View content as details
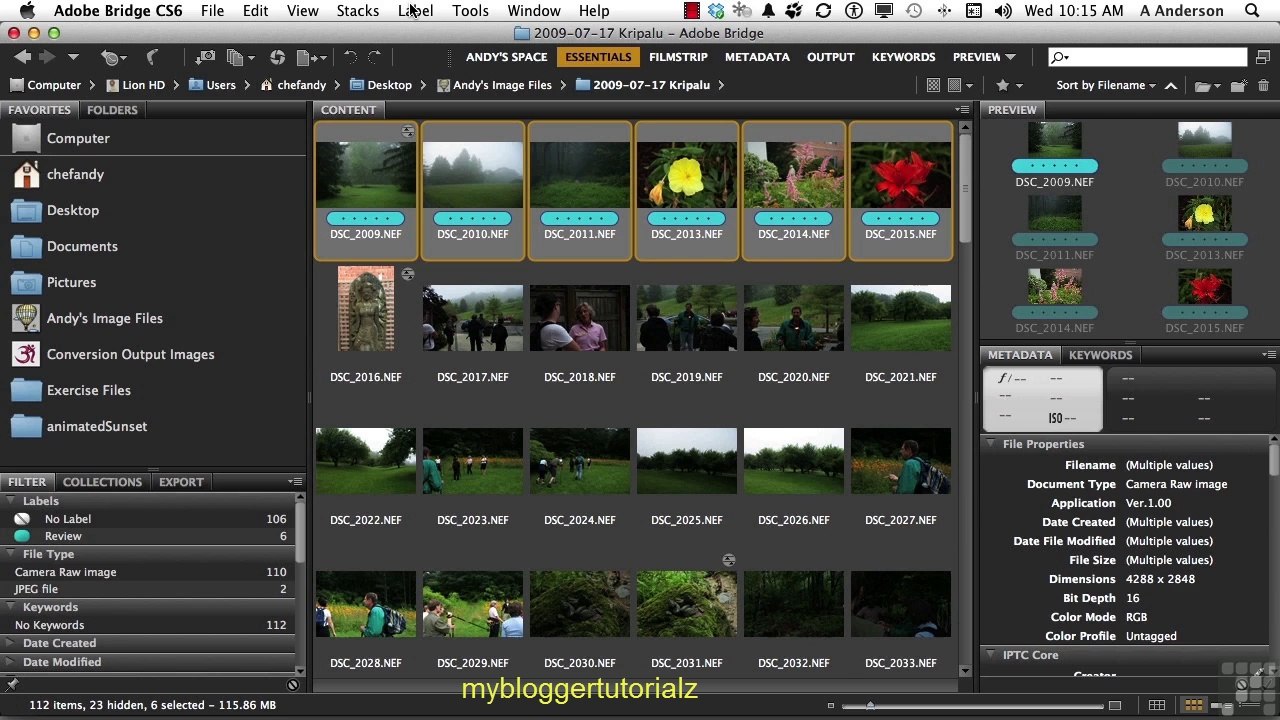The image size is (1280, 720). click(x=1222, y=705)
